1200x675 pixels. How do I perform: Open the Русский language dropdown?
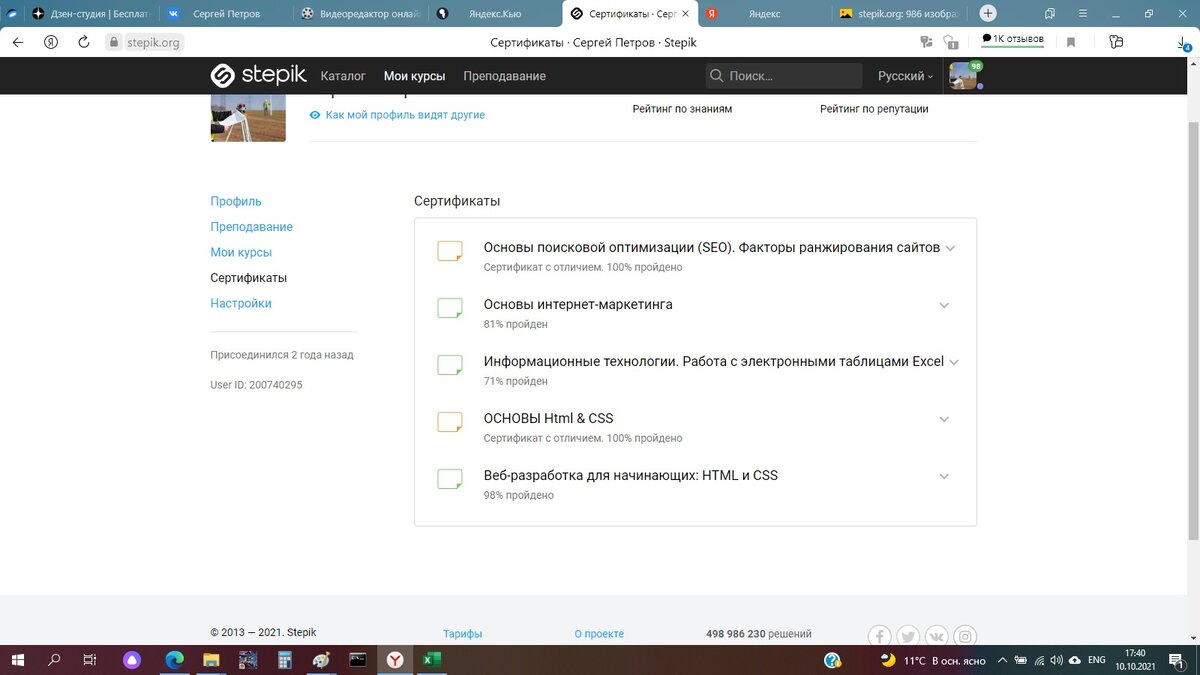(902, 75)
